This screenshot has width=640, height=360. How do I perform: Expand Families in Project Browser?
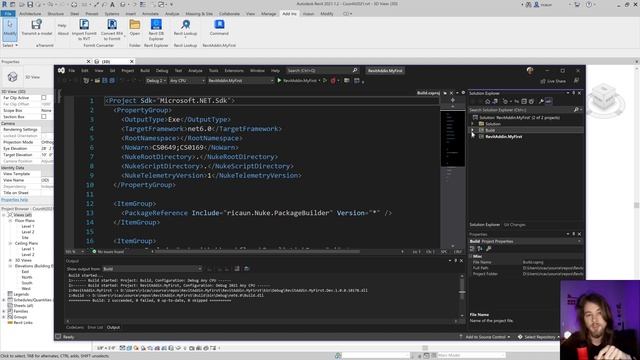tap(4, 311)
